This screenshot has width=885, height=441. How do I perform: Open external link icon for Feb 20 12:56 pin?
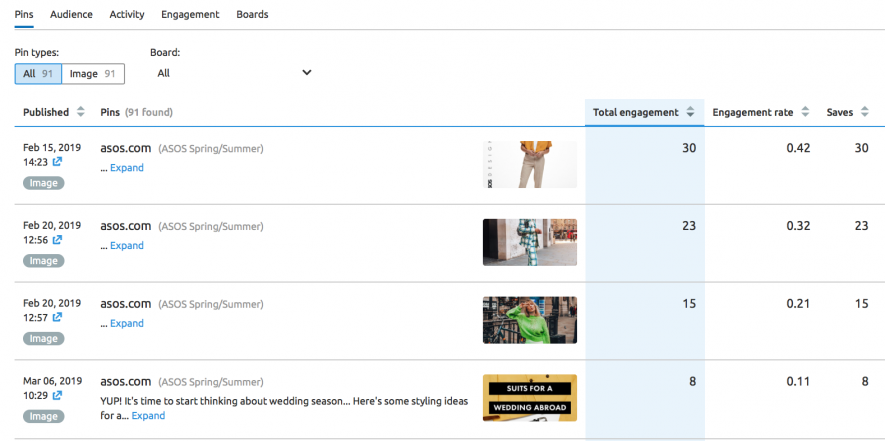[57, 239]
